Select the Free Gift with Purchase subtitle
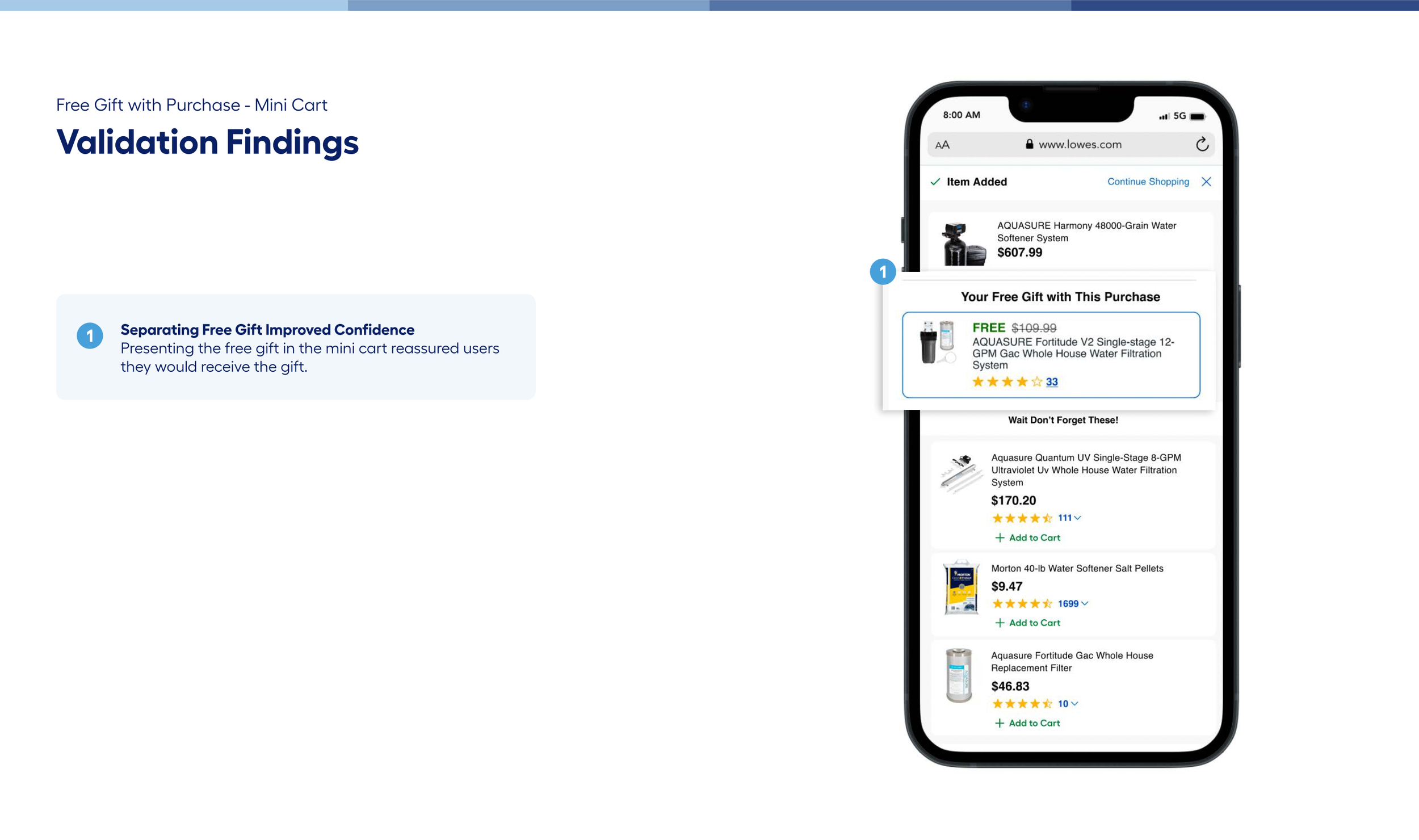The image size is (1419, 840). [192, 105]
